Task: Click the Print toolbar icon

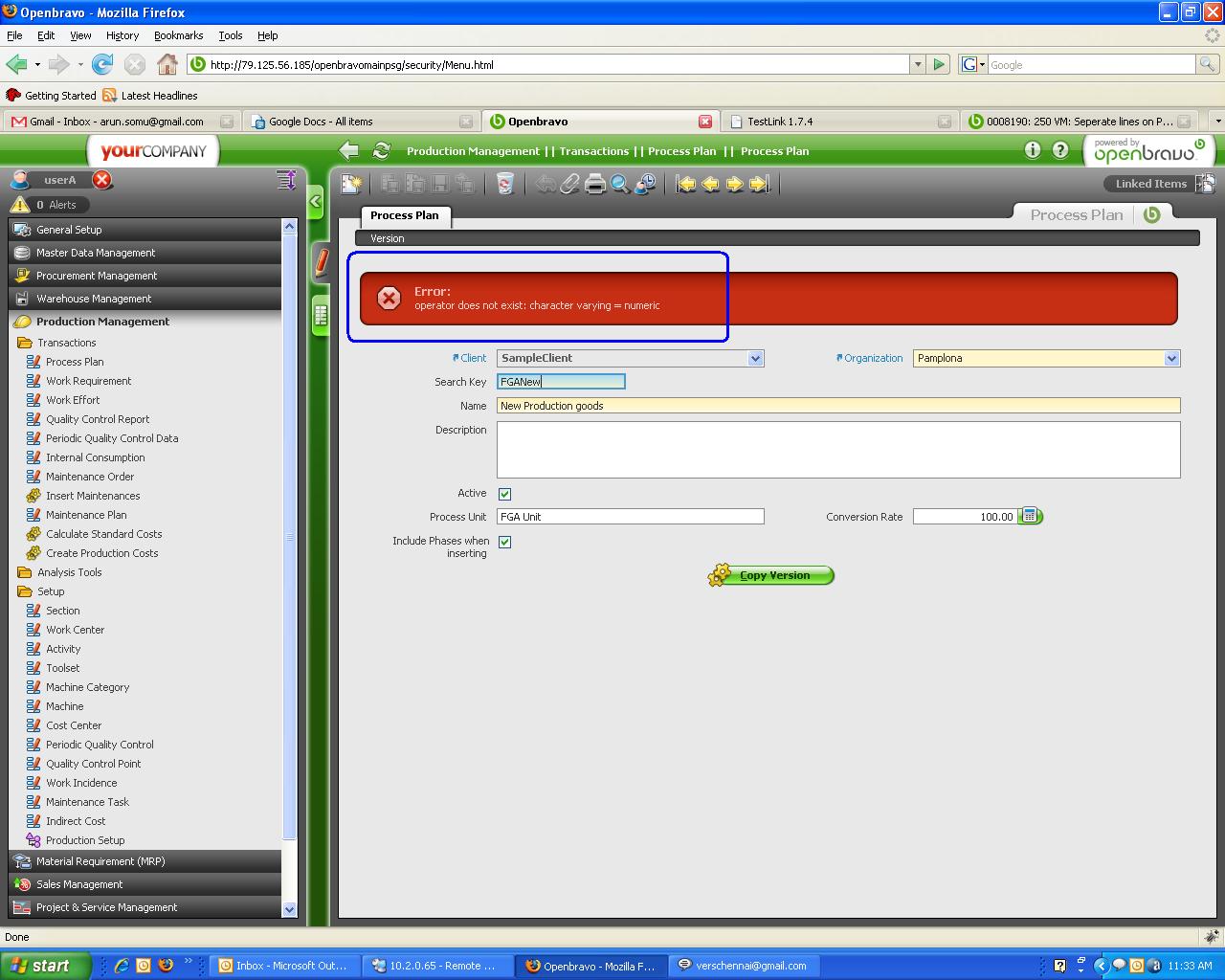Action: click(x=595, y=184)
